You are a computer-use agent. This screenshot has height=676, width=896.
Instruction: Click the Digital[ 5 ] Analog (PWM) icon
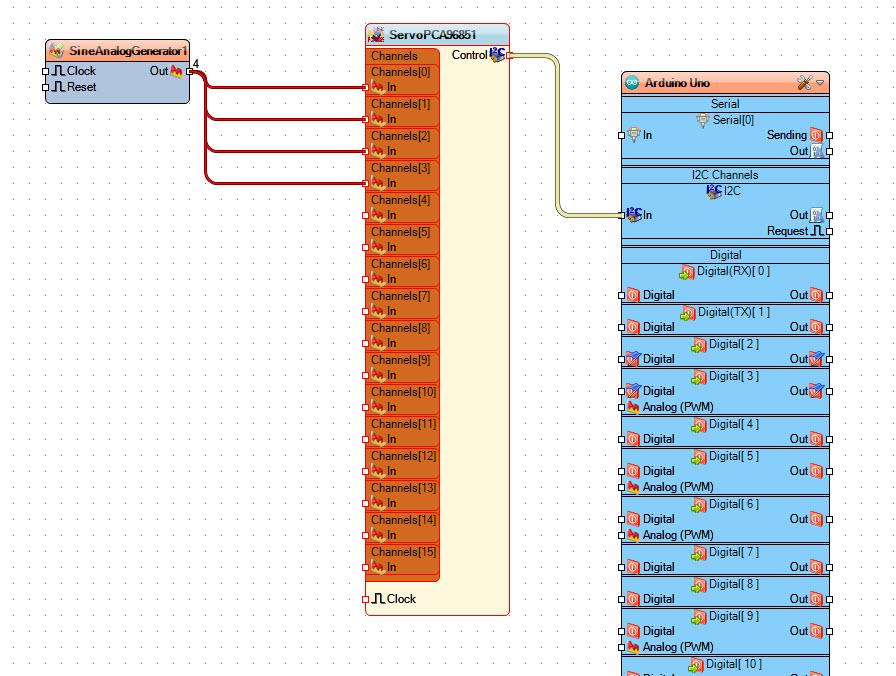[x=633, y=487]
